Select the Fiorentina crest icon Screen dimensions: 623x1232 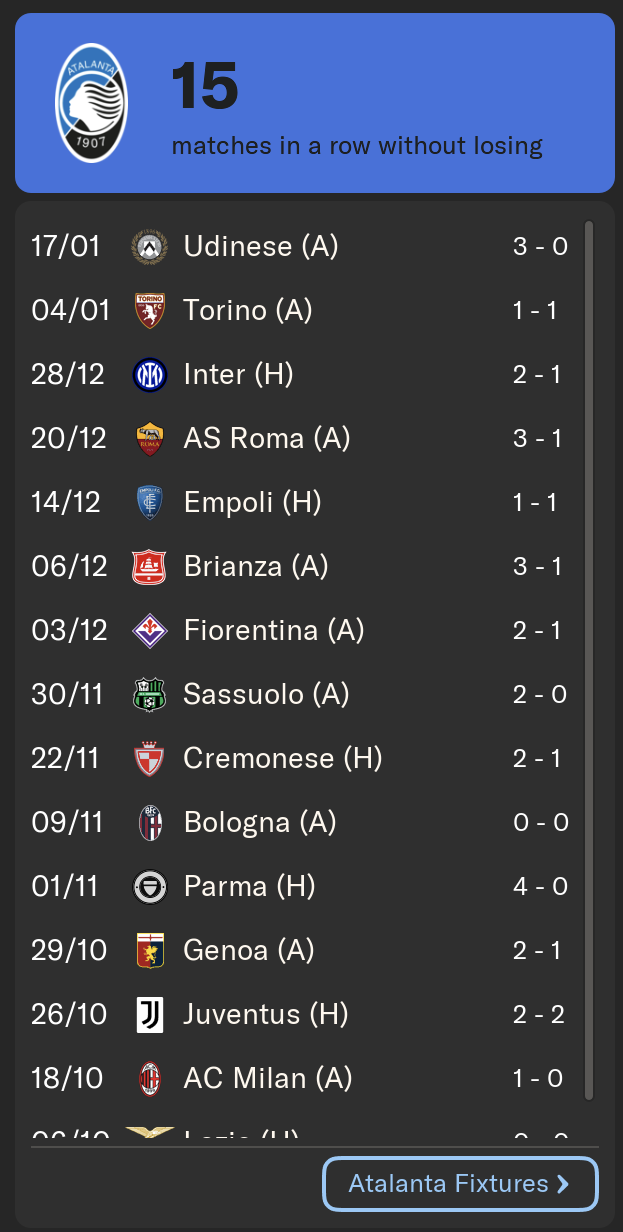(149, 631)
